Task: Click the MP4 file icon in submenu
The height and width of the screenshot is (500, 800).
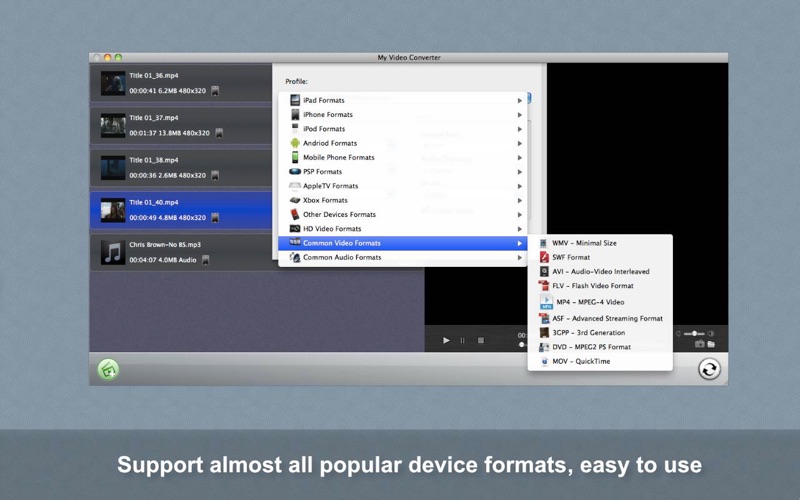Action: coord(546,302)
